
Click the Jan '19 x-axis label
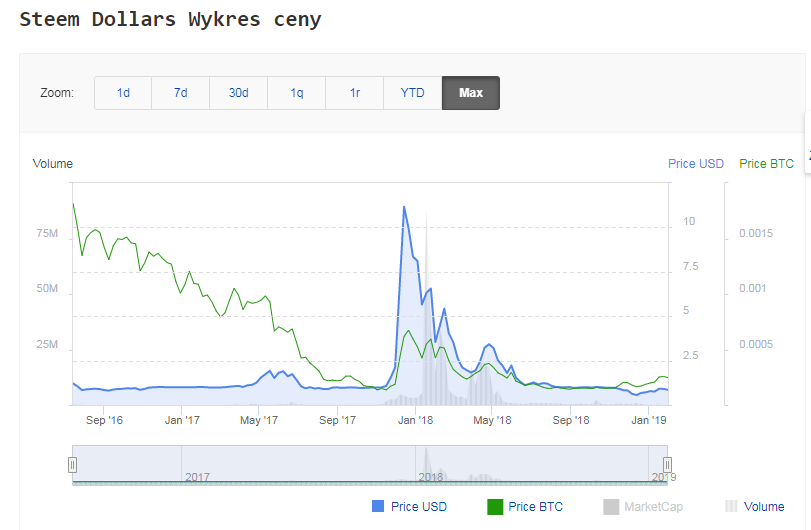(x=649, y=420)
